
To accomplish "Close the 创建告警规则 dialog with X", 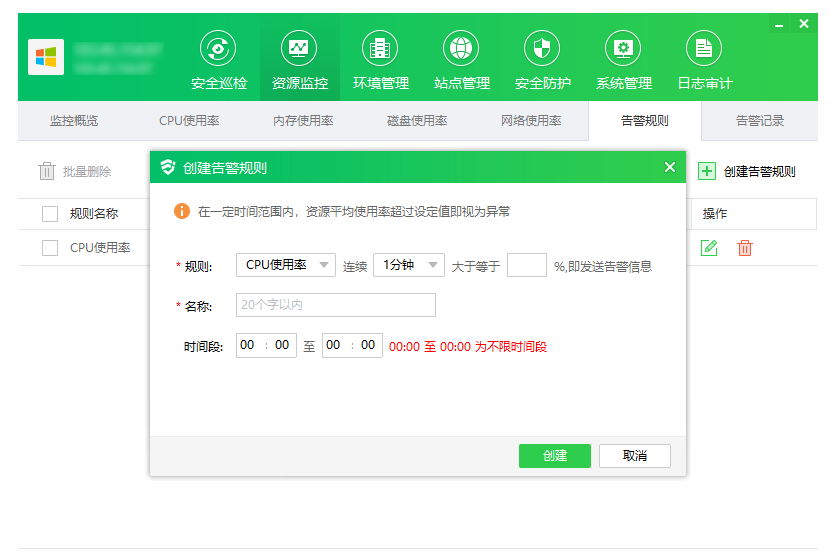I will pyautogui.click(x=670, y=167).
